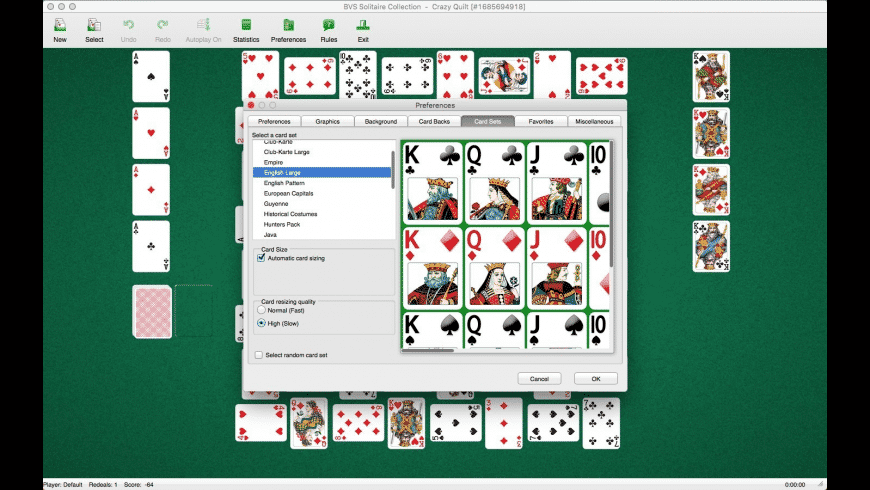
Task: Switch to the Graphics tab
Action: point(327,122)
